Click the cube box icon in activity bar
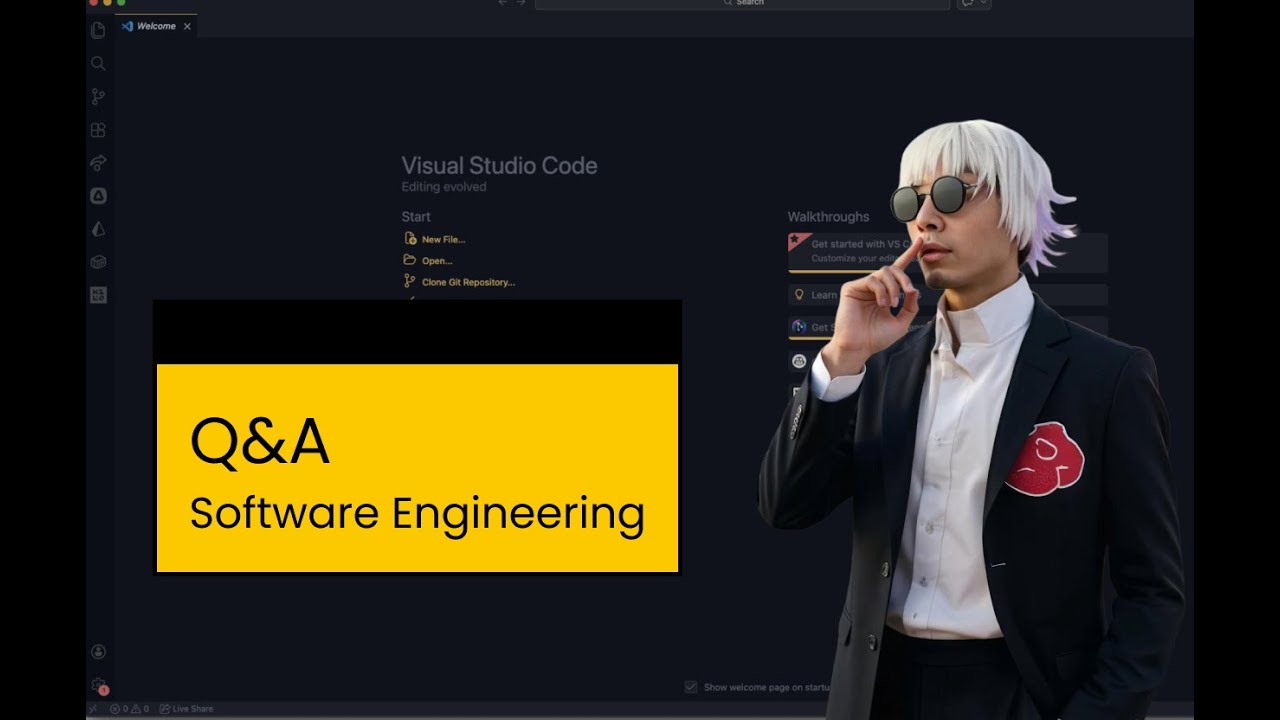The height and width of the screenshot is (720, 1280). pos(98,262)
